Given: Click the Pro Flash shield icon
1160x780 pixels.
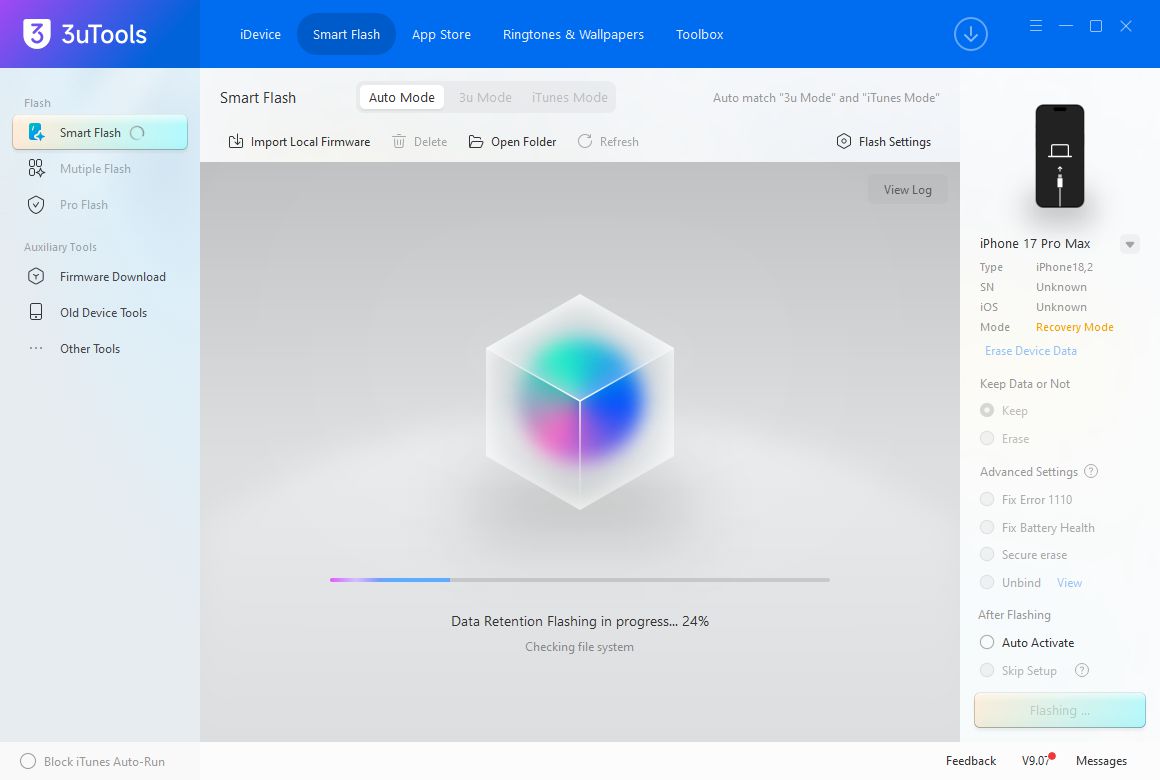Looking at the screenshot, I should [36, 205].
